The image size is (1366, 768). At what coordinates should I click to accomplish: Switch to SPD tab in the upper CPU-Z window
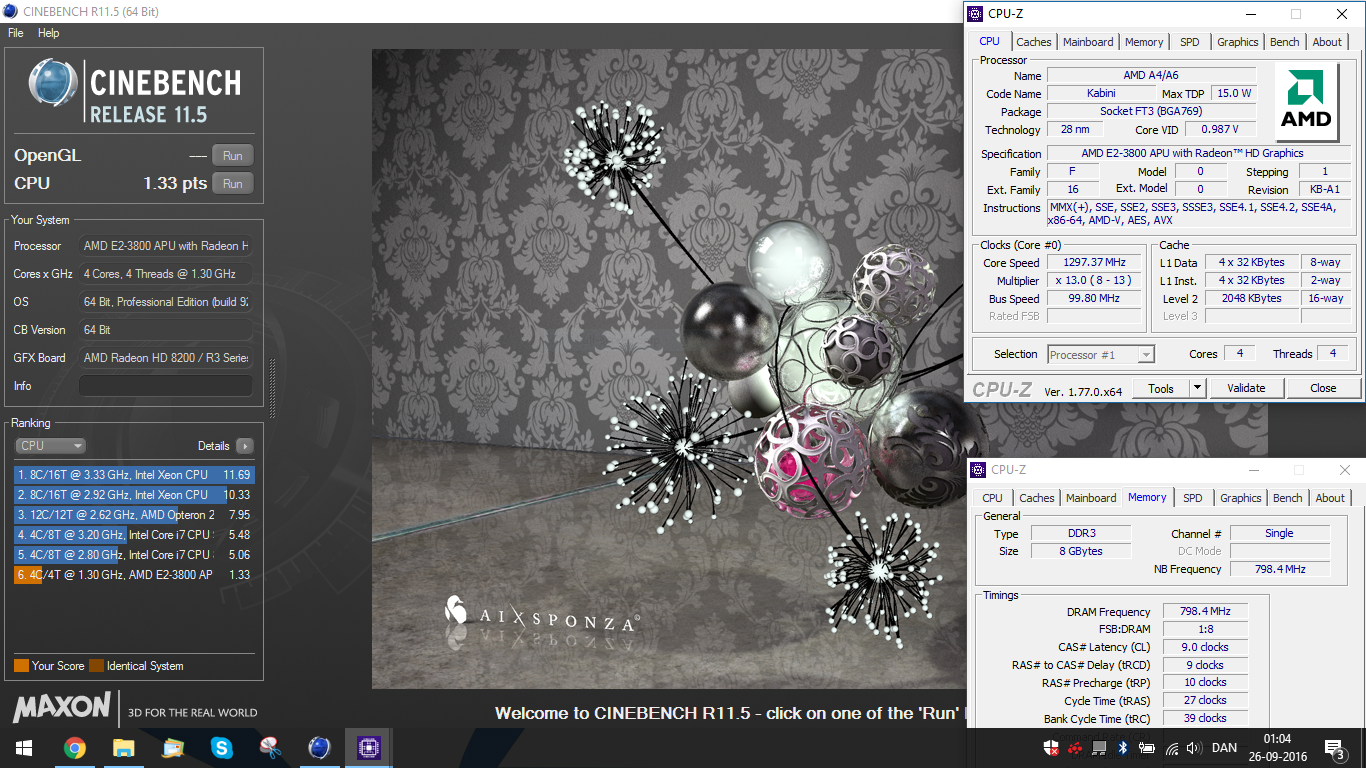pyautogui.click(x=1189, y=42)
